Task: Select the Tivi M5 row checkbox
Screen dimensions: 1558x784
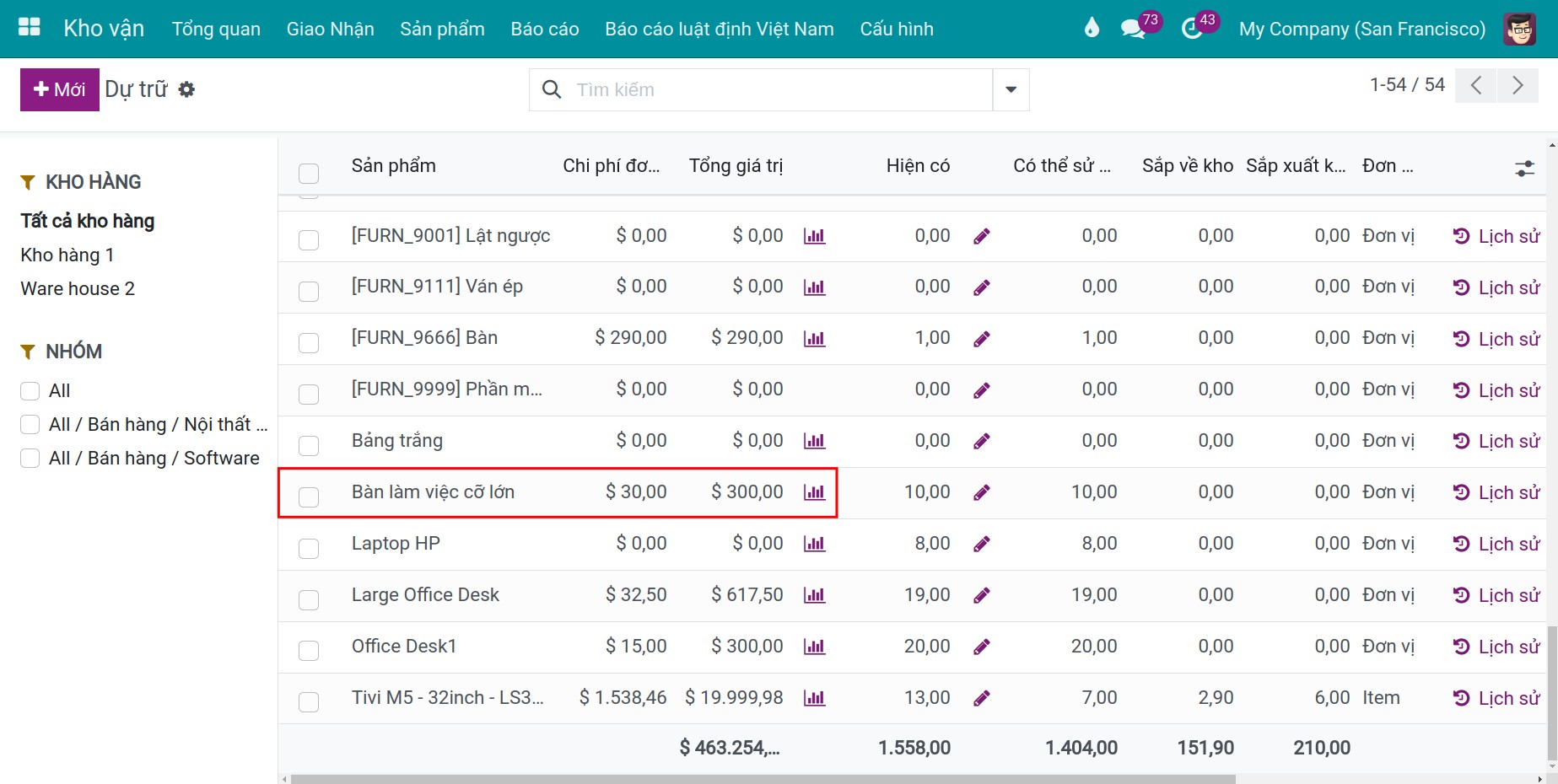Action: point(309,701)
